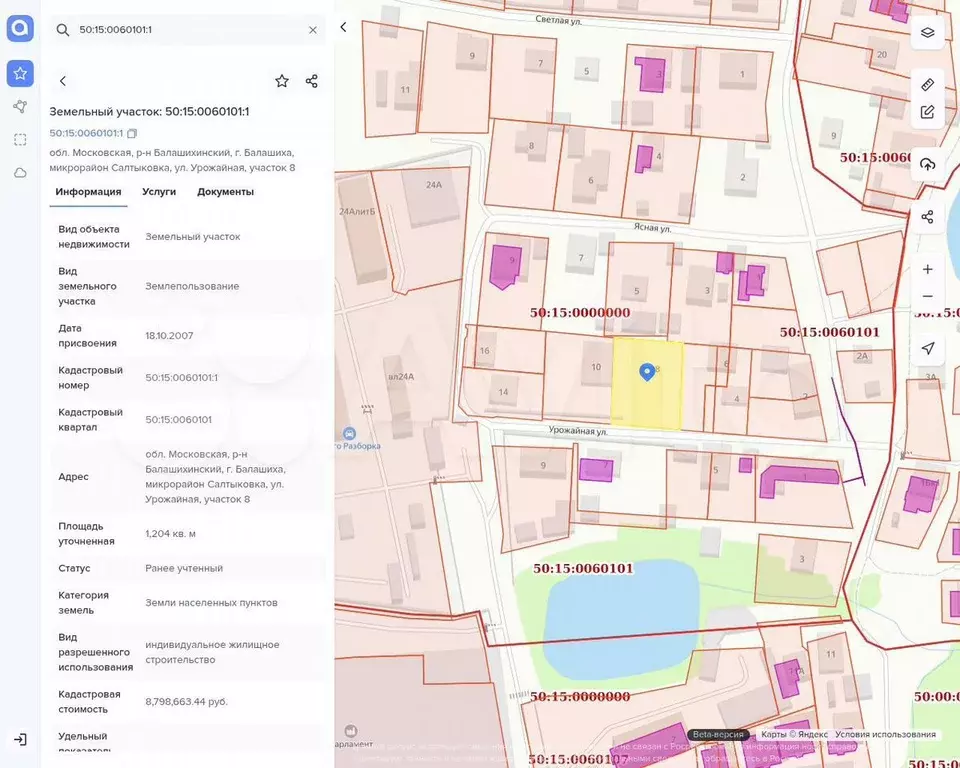This screenshot has width=960, height=768.
Task: Click the Яндекс maps attribution
Action: (x=794, y=734)
